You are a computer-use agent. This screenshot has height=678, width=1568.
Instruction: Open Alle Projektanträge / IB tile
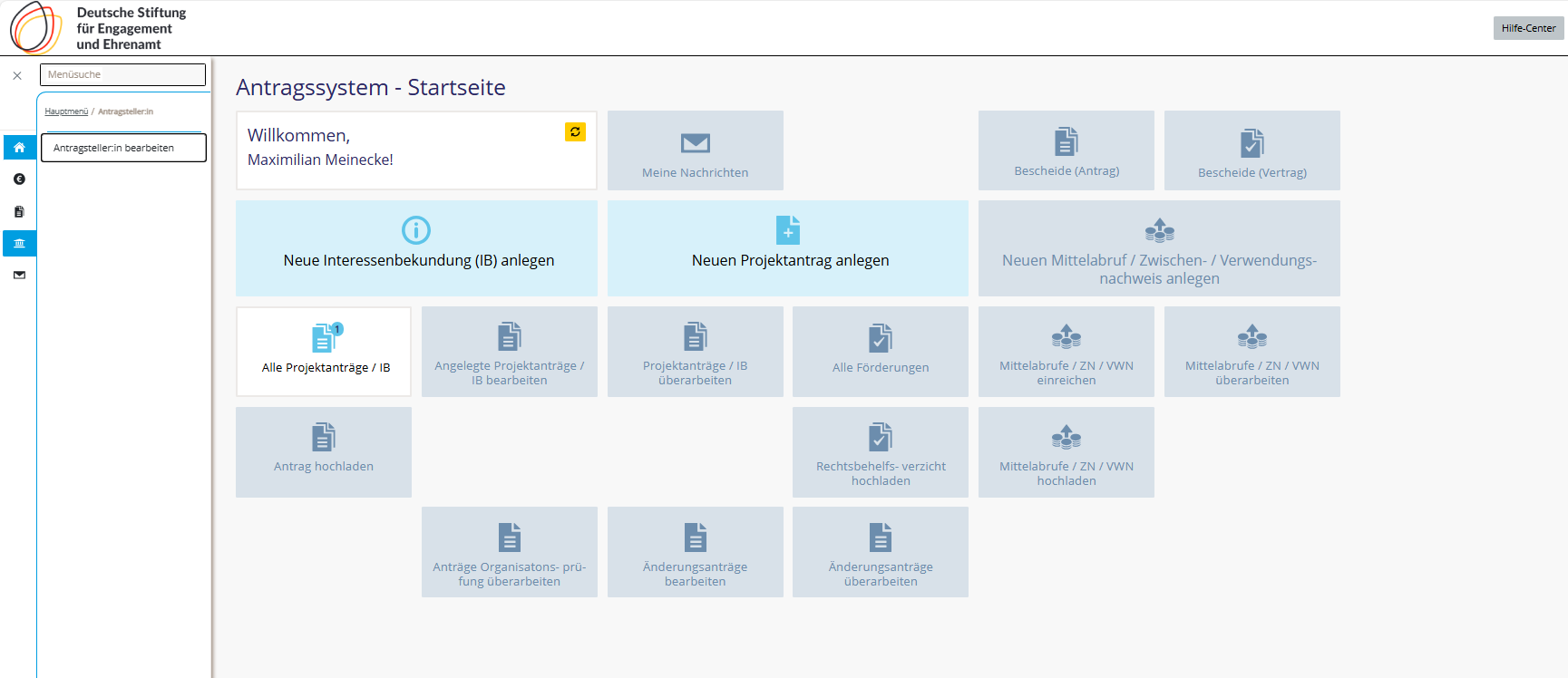click(324, 352)
